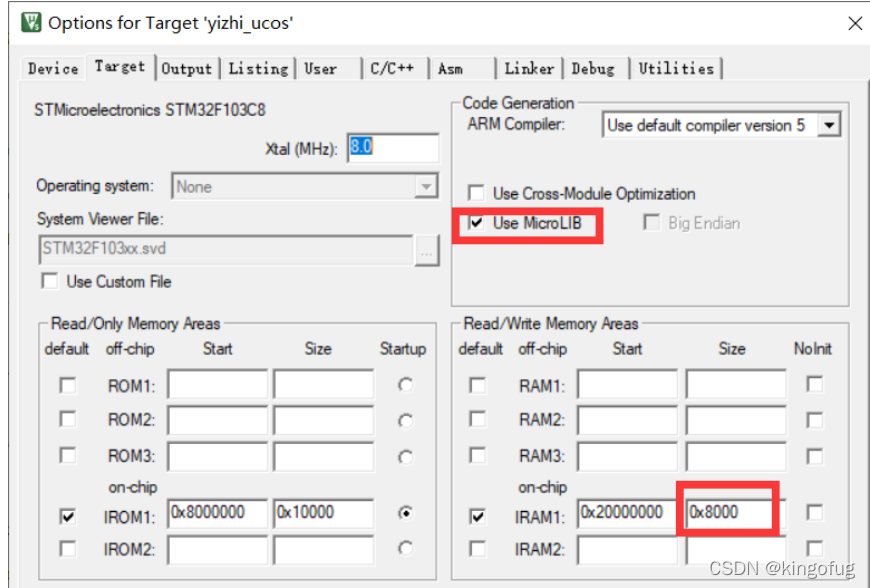
Task: Click the ROM1 Start address field
Action: coord(218,384)
